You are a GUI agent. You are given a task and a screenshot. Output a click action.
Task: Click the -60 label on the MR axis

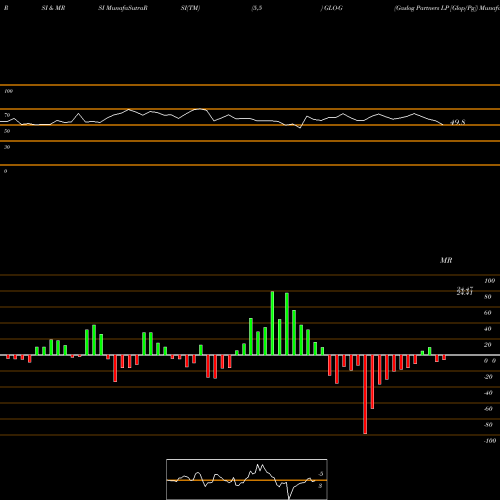(x=488, y=409)
